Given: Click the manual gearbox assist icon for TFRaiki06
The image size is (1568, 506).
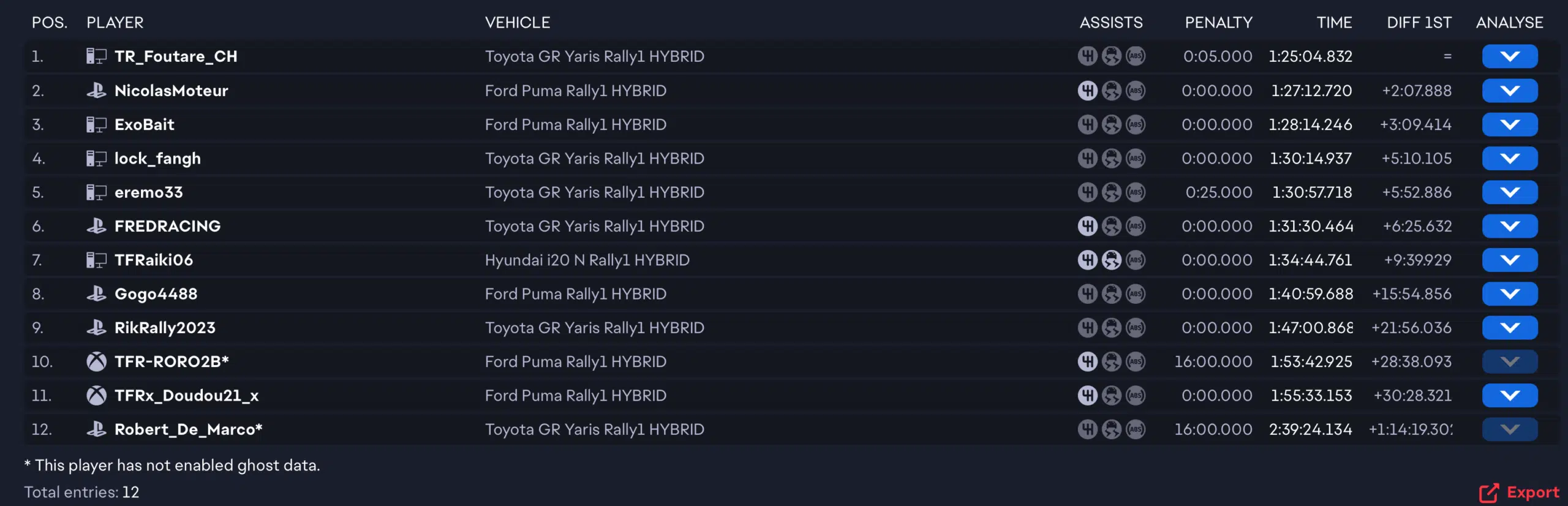Looking at the screenshot, I should point(1087,260).
